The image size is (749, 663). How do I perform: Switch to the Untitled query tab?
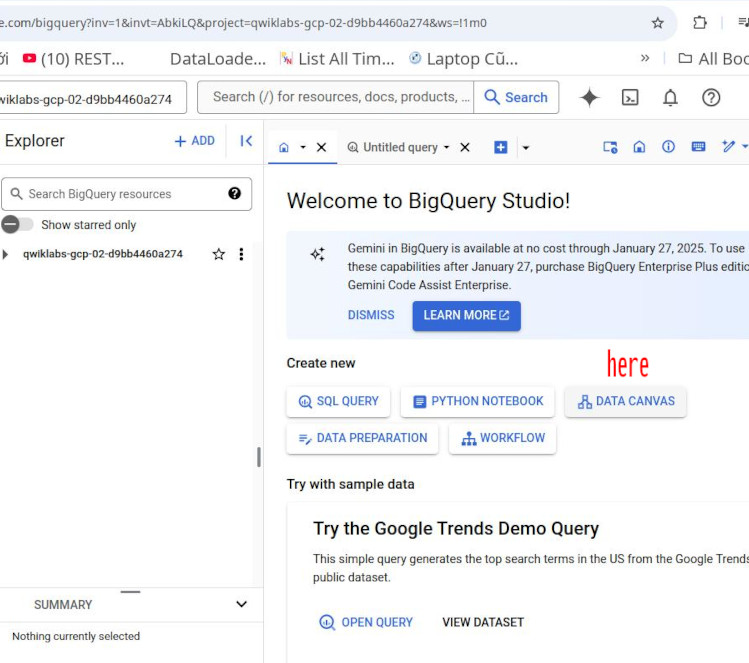coord(393,147)
